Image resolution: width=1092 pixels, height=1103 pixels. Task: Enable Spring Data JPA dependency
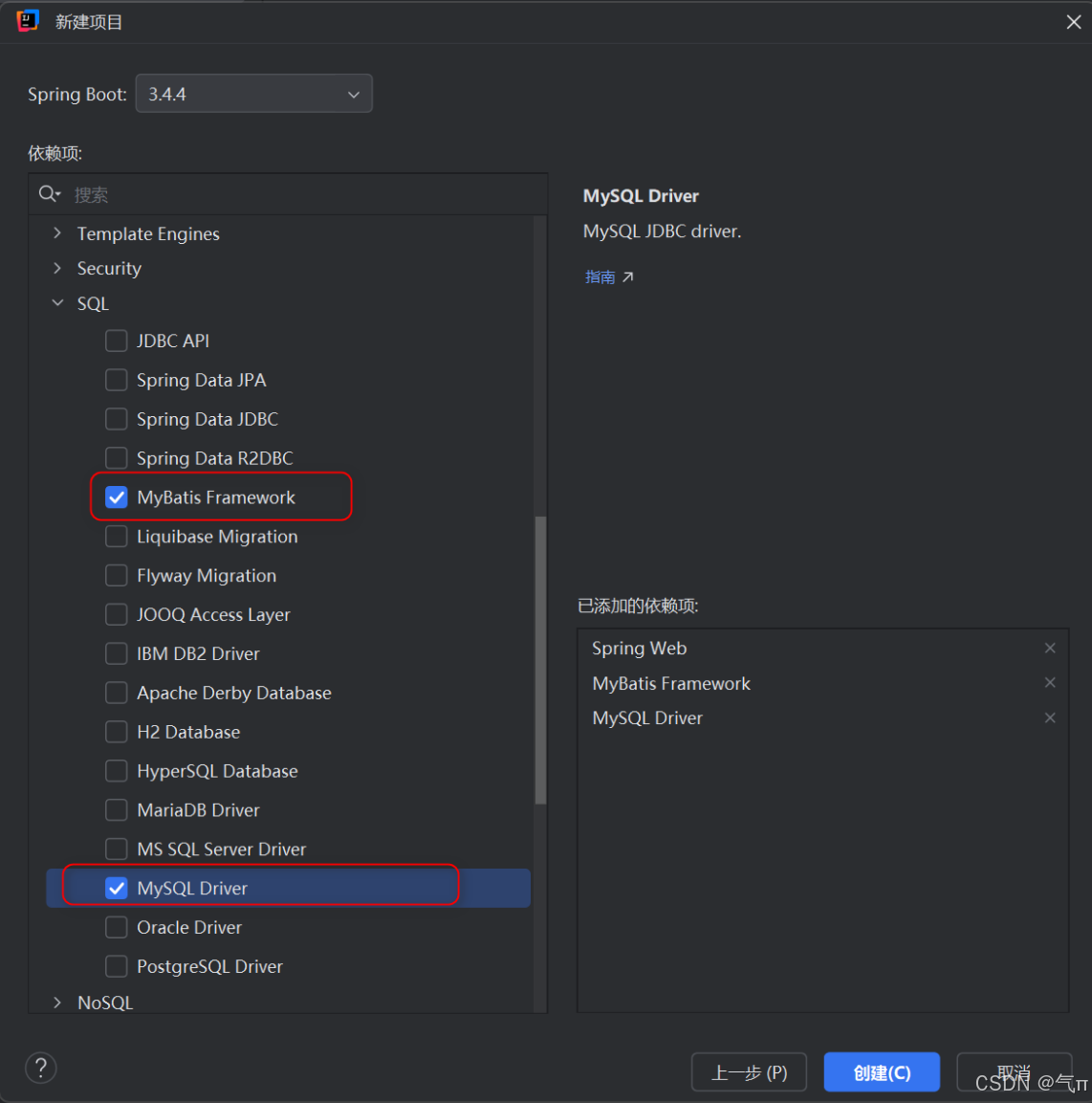pos(116,380)
